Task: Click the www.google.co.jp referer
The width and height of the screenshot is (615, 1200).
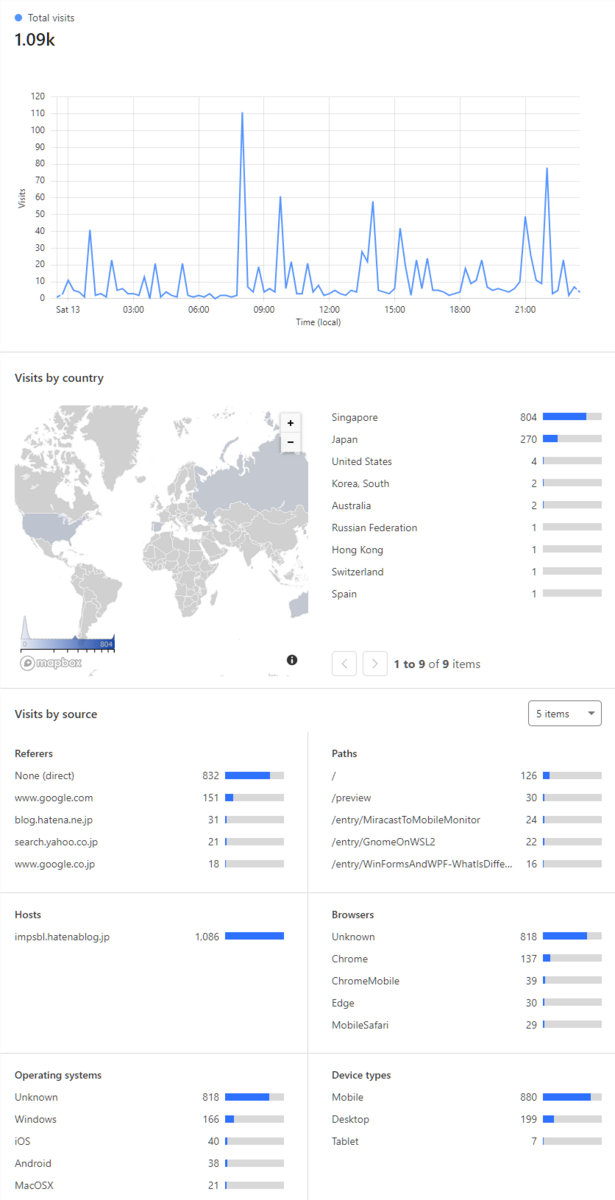Action: point(55,863)
